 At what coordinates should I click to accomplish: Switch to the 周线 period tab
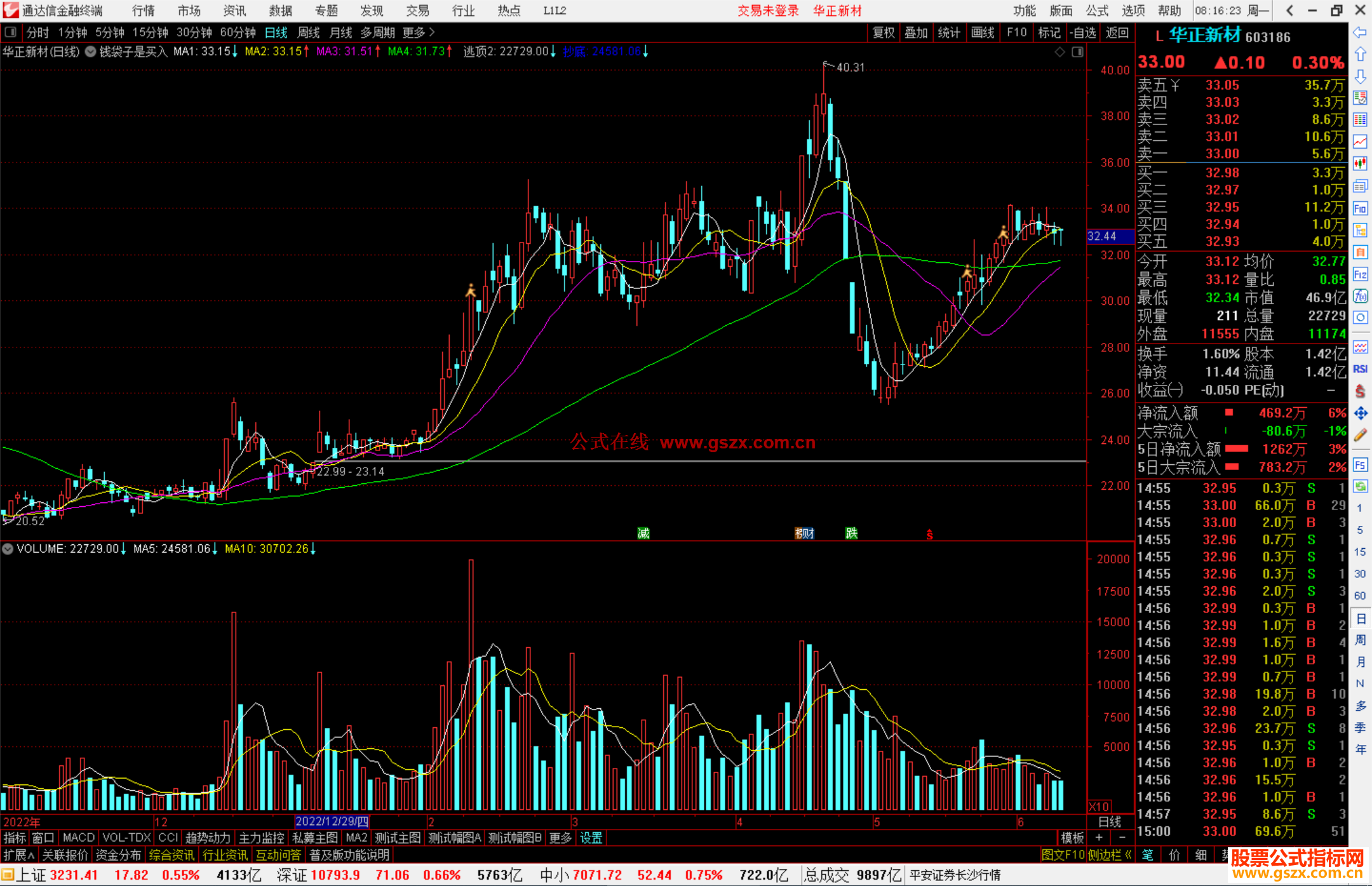[x=309, y=32]
